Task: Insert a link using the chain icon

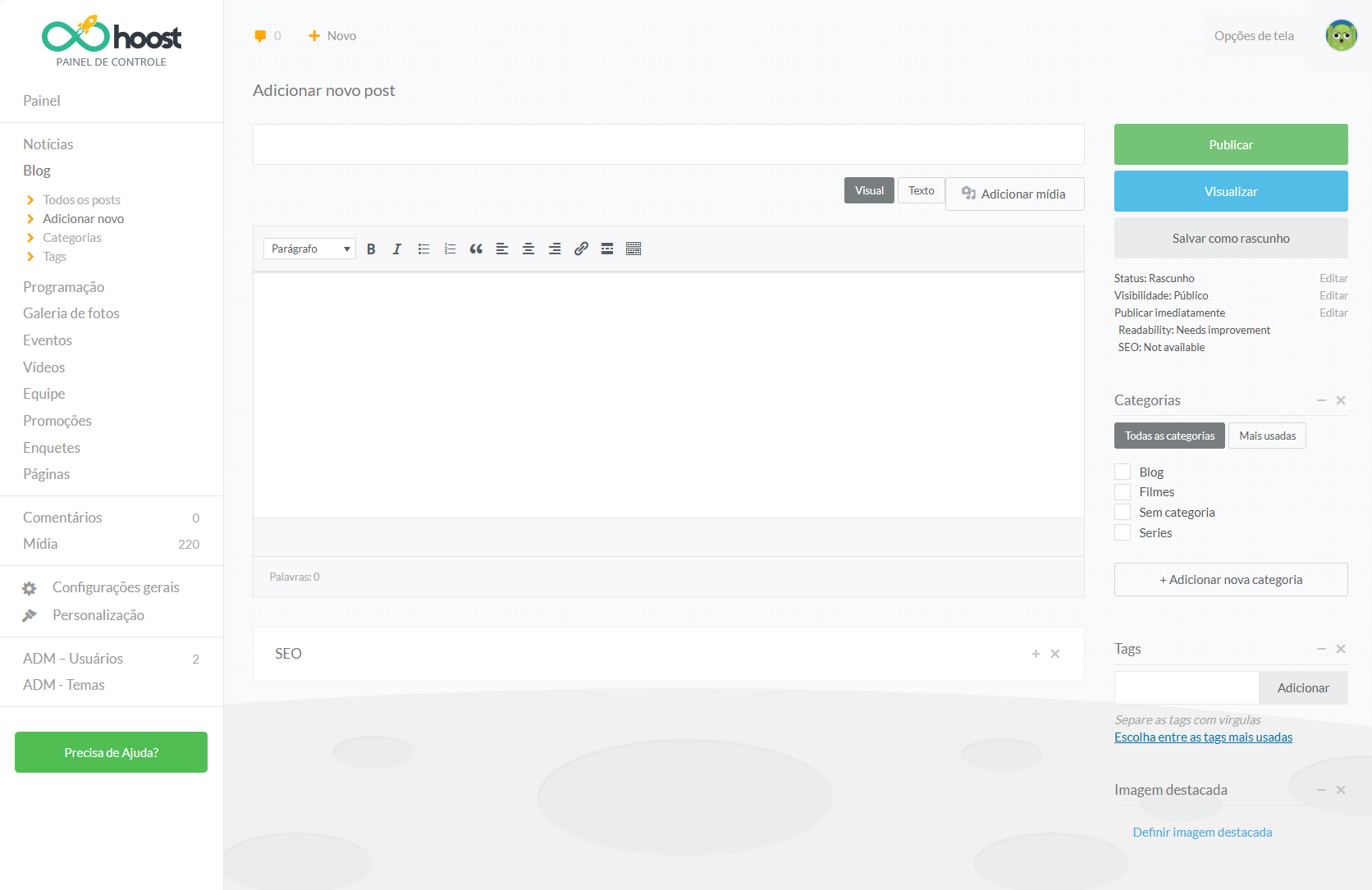Action: tap(581, 249)
